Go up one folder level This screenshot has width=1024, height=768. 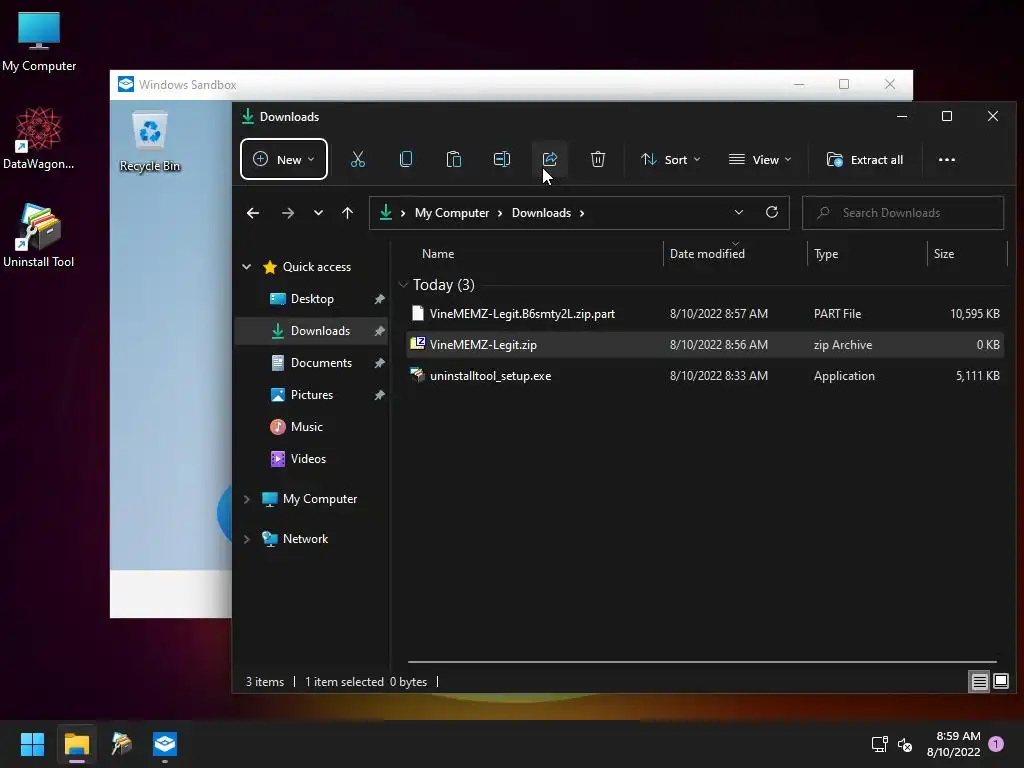pos(347,213)
